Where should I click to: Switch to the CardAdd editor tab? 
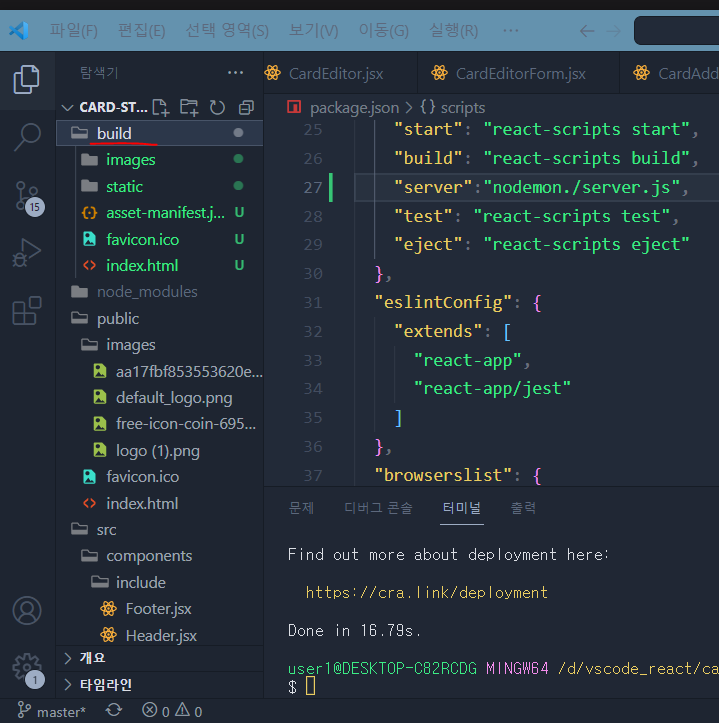click(670, 73)
